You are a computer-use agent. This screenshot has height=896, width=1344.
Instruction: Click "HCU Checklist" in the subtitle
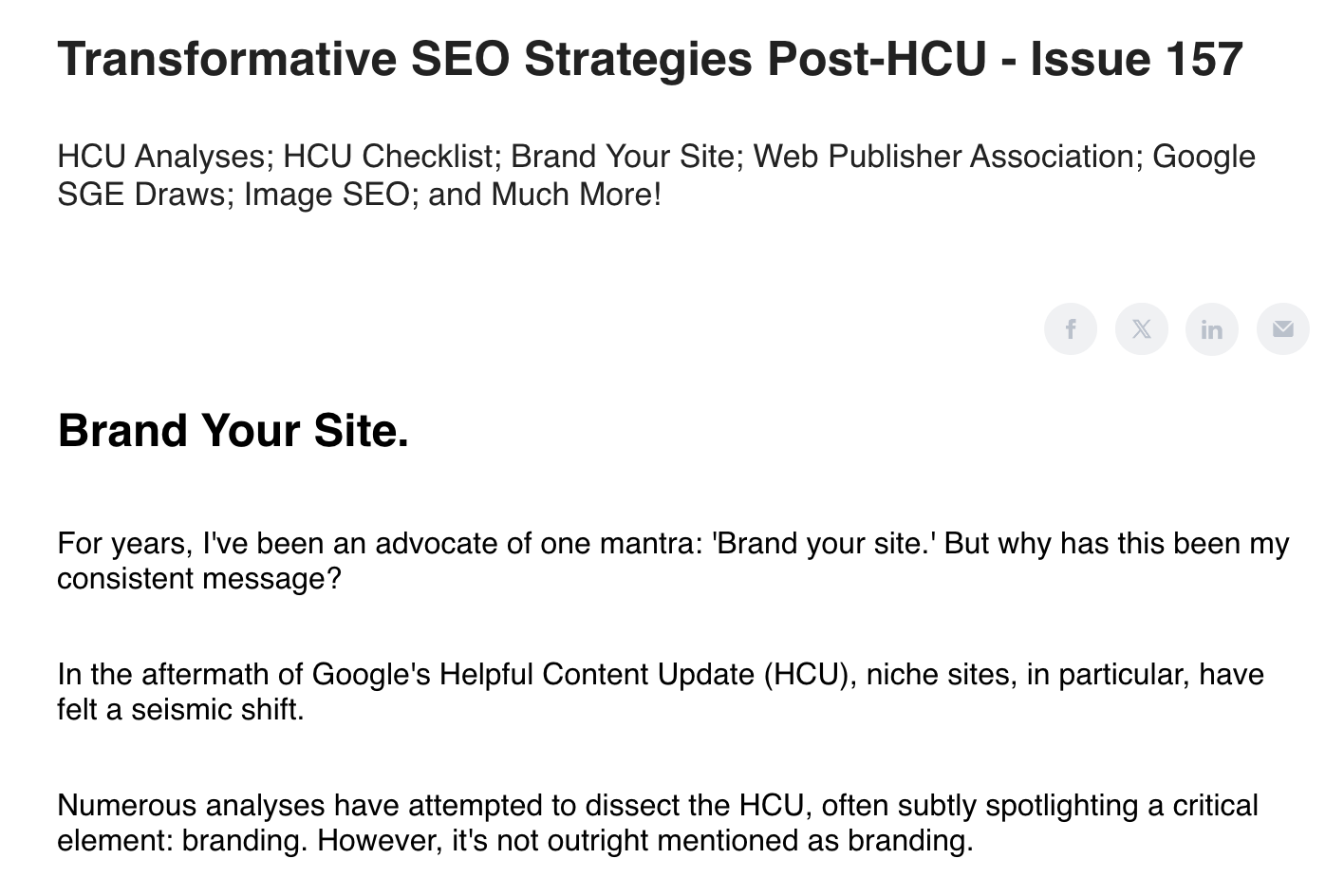point(388,156)
